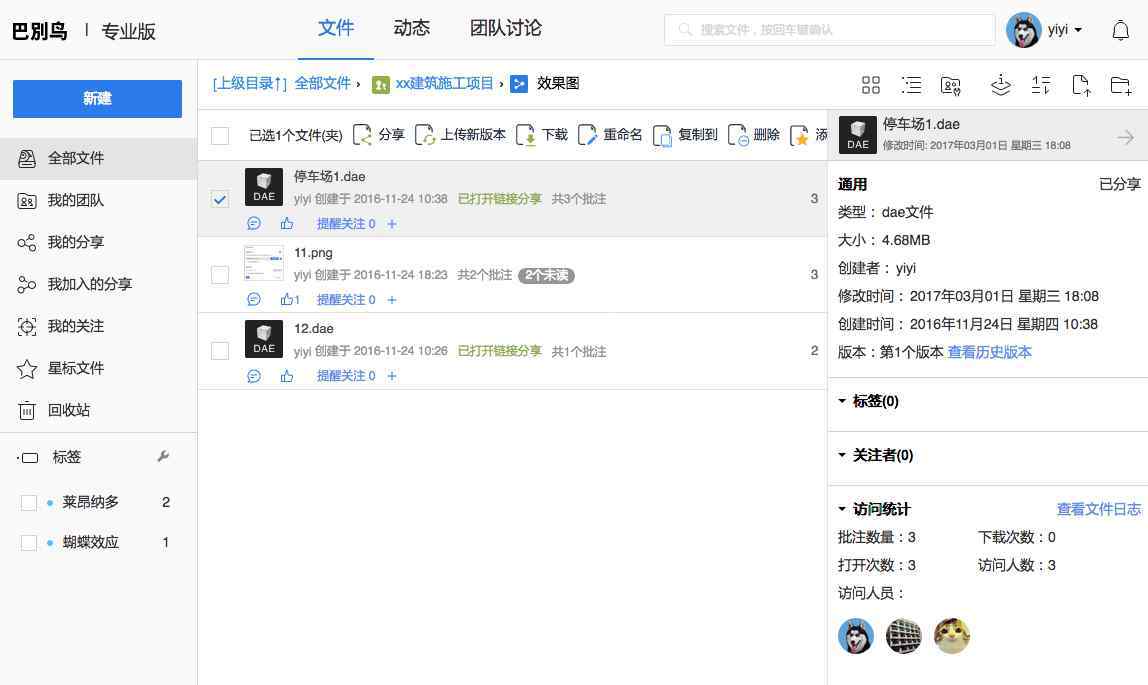The height and width of the screenshot is (685, 1148).
Task: Open the 团队讨论 tab
Action: pyautogui.click(x=505, y=28)
